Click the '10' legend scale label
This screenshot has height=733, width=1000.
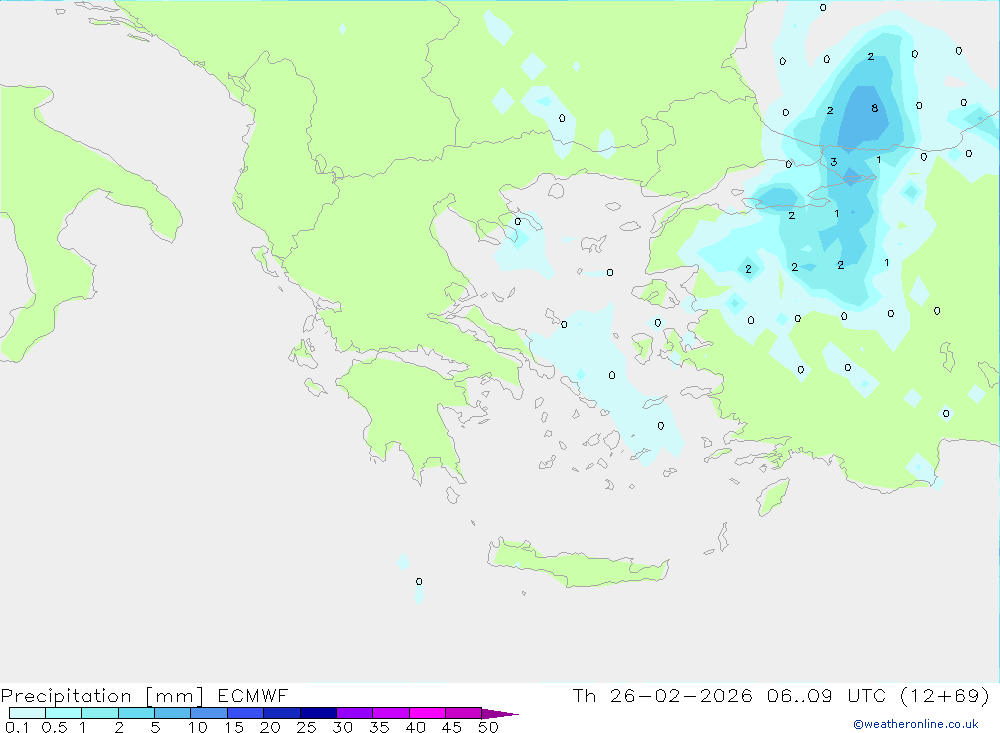(198, 727)
